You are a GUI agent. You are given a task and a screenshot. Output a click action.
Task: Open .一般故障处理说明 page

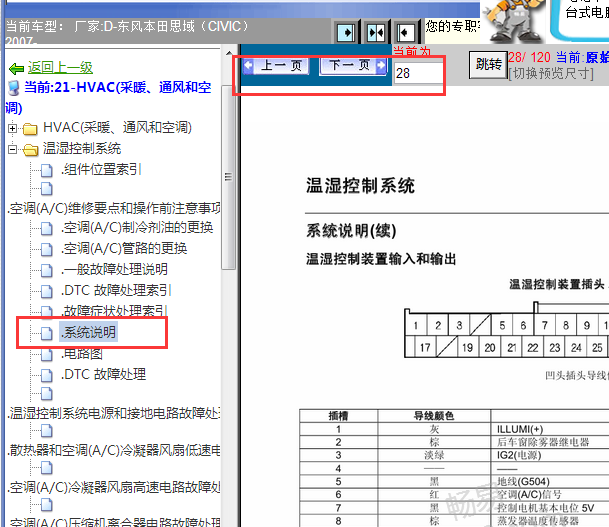[114, 269]
